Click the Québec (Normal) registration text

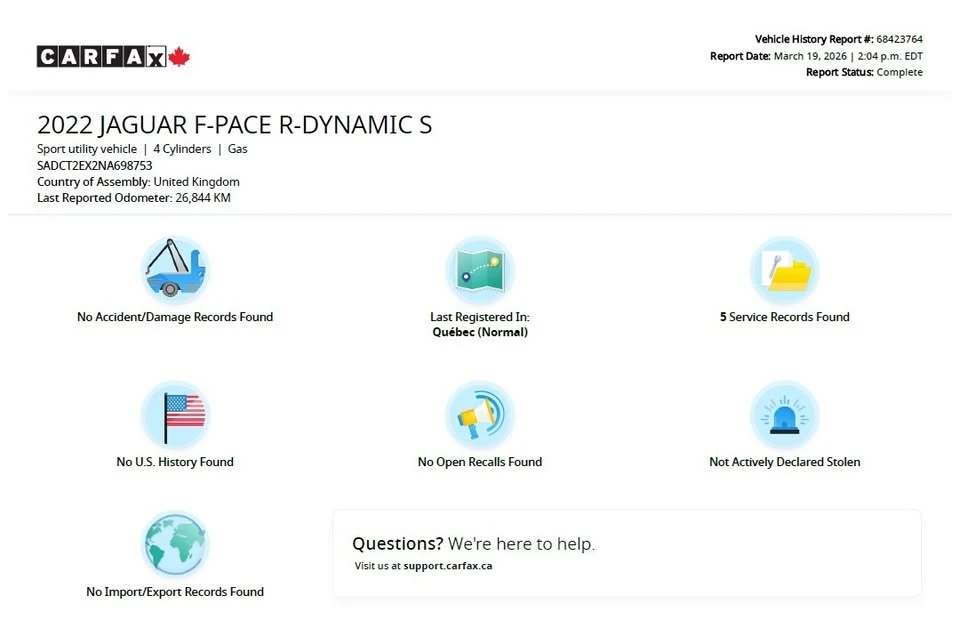pos(480,332)
